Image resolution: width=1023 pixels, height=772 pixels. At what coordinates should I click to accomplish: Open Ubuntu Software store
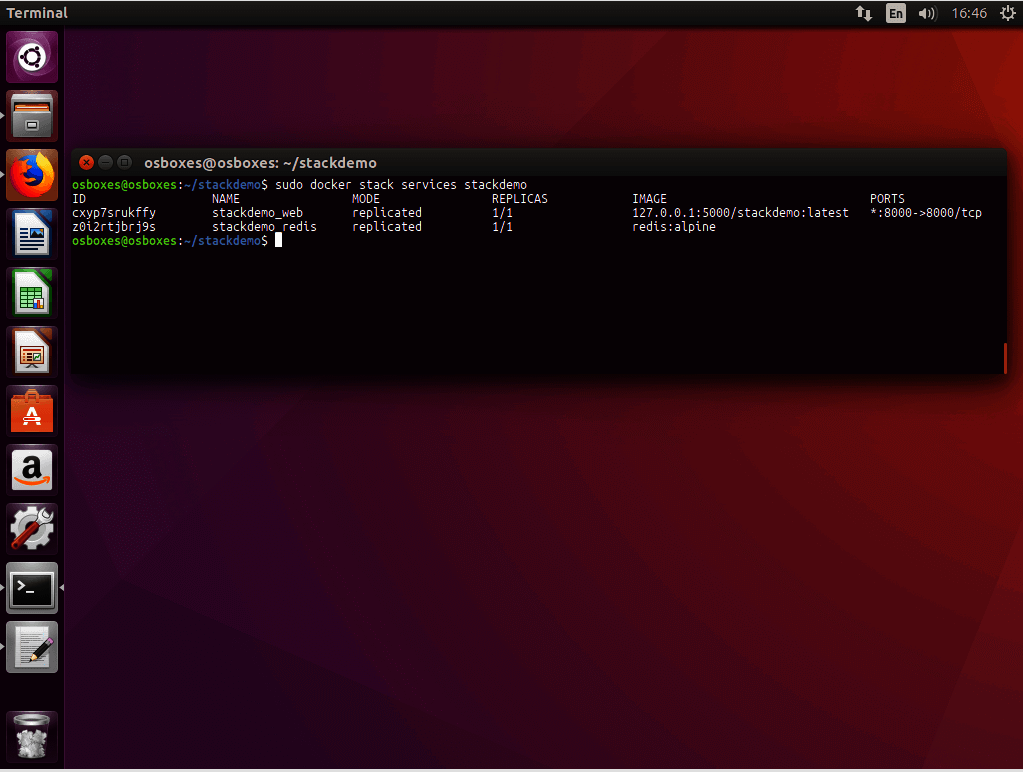click(32, 411)
